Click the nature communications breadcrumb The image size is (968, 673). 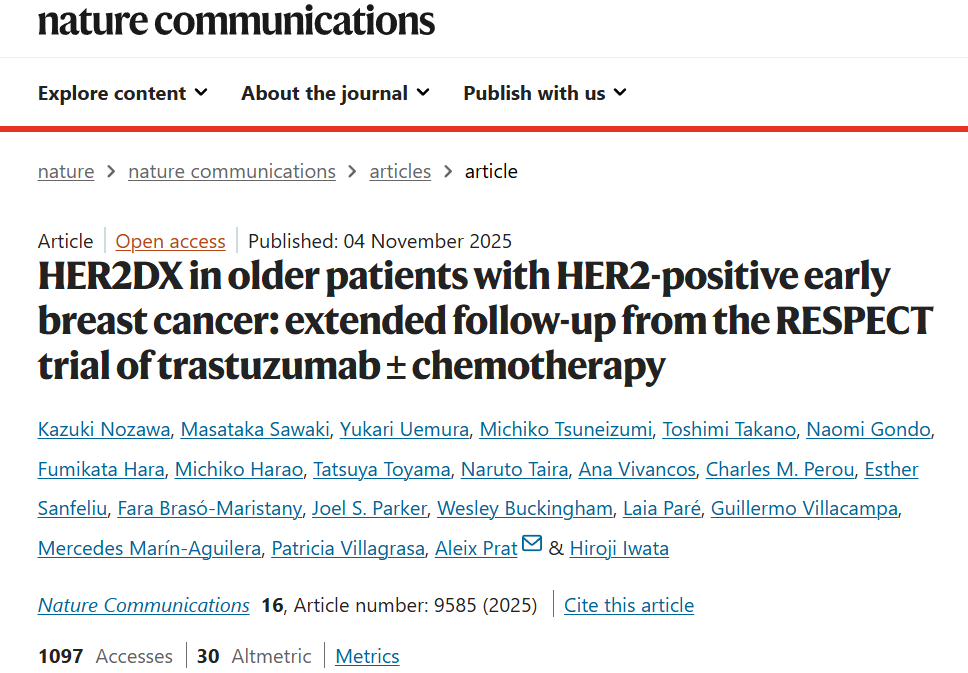pos(231,171)
